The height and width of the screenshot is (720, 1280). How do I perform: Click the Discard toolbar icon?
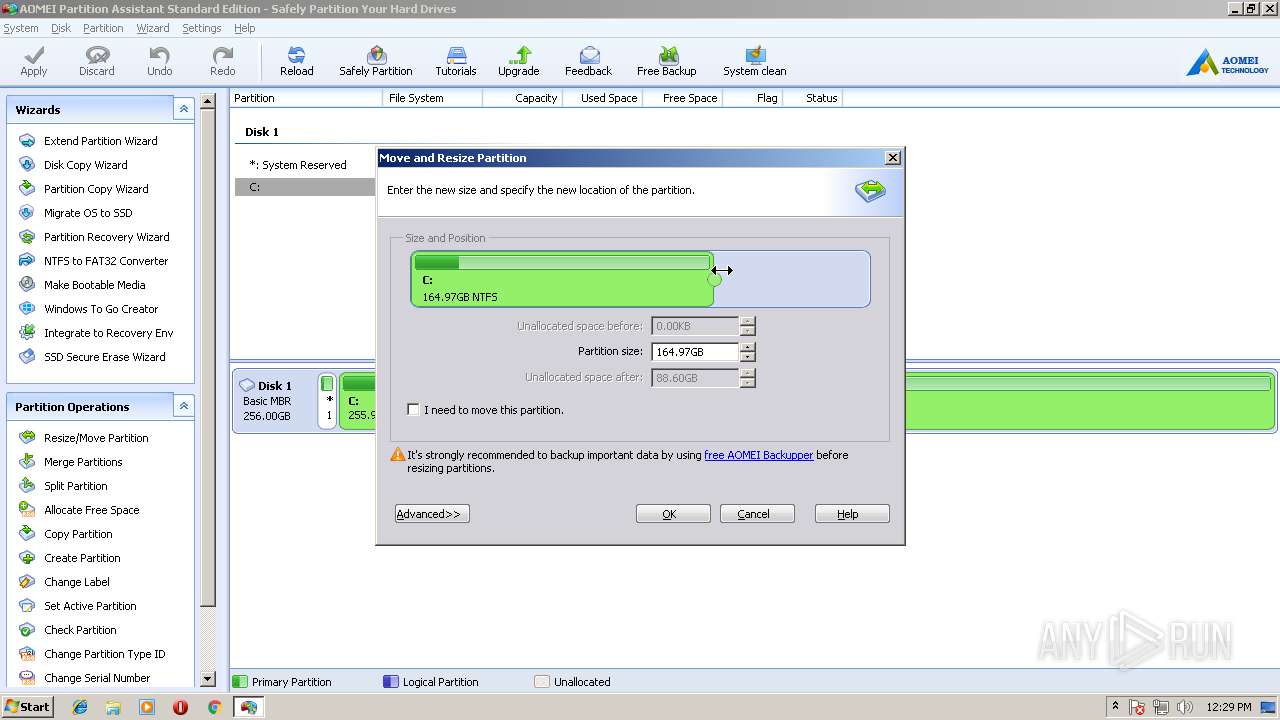click(97, 61)
